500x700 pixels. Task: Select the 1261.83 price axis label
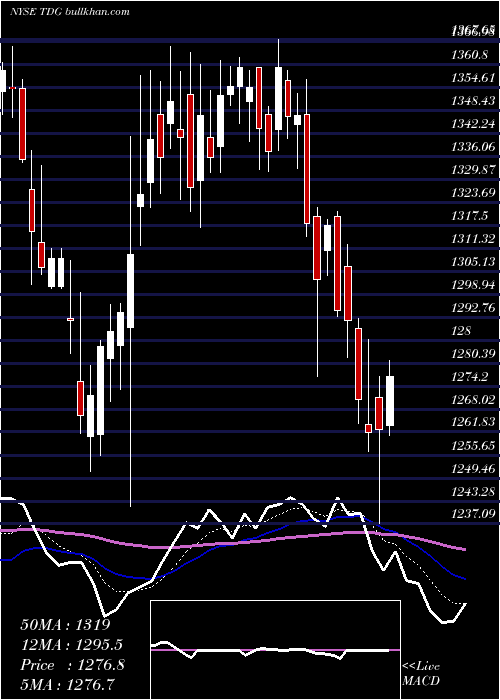(473, 423)
